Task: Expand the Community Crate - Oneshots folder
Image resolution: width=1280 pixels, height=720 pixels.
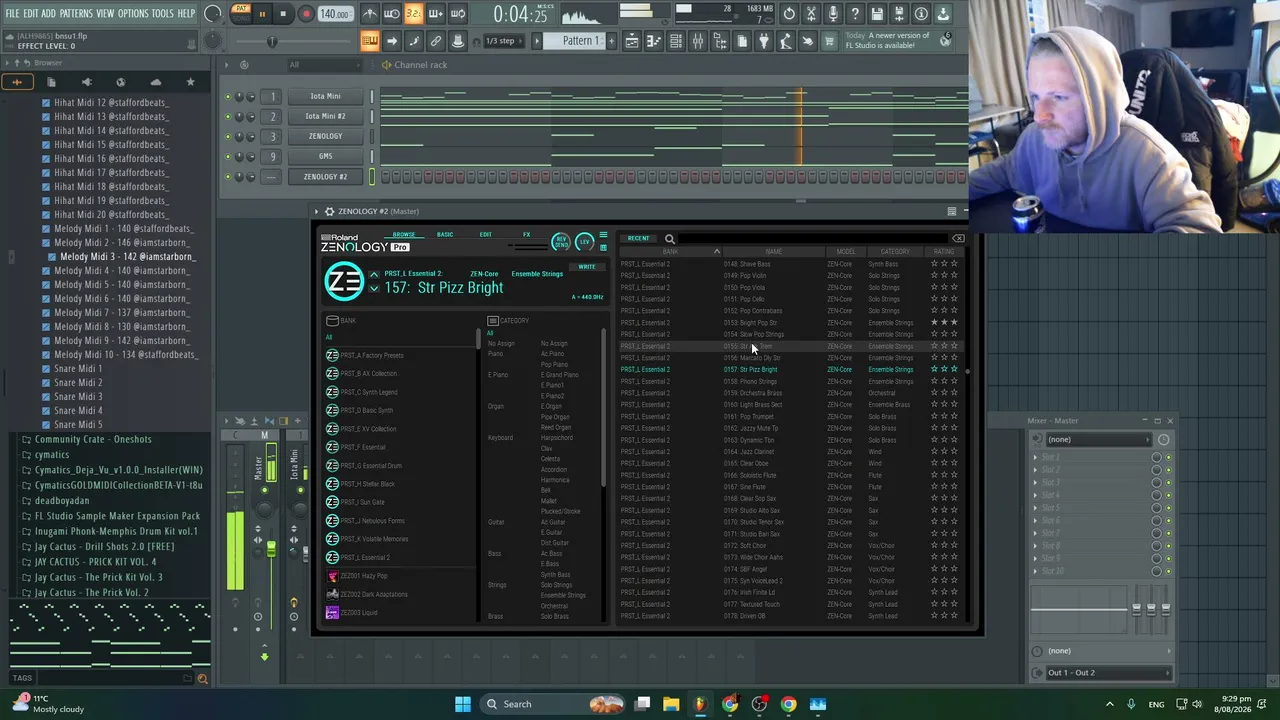Action: pos(26,440)
